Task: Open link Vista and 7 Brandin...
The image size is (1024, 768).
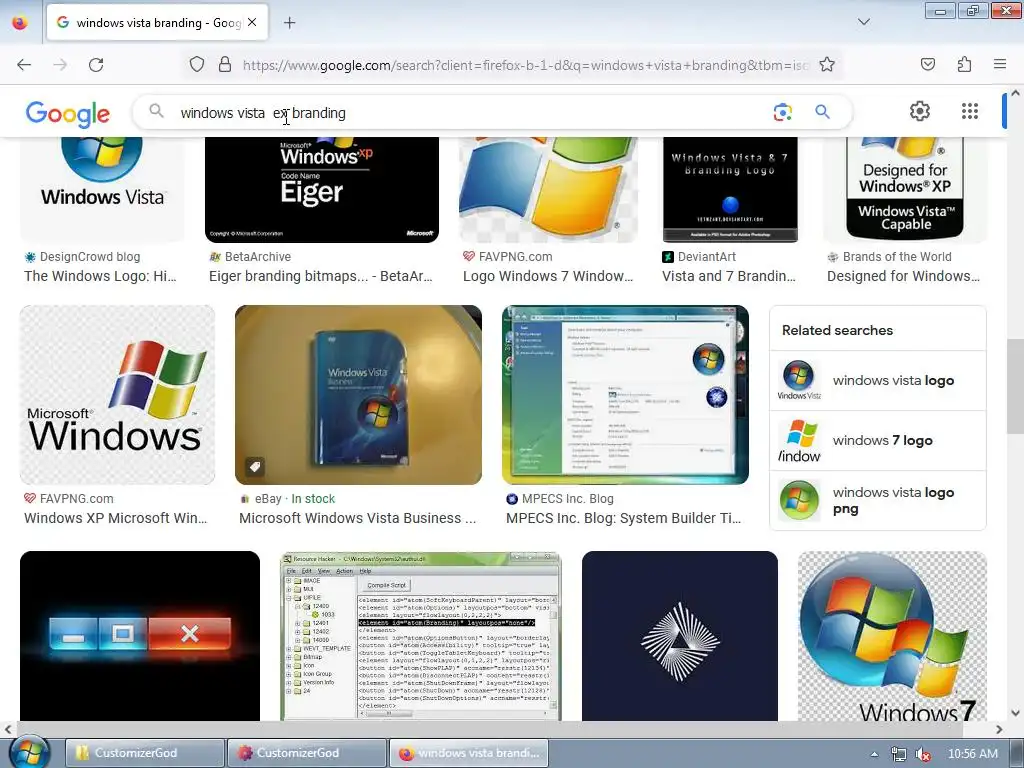Action: point(729,276)
